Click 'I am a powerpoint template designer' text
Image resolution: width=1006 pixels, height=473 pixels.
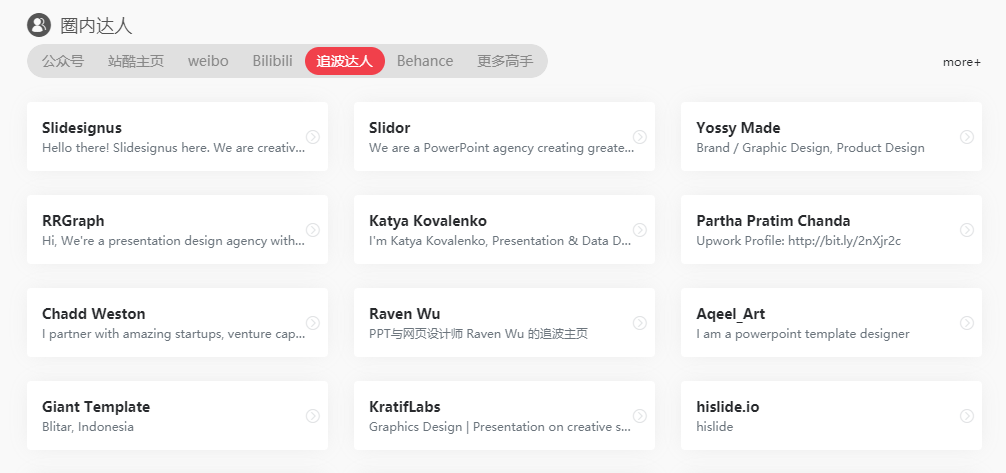tap(803, 334)
